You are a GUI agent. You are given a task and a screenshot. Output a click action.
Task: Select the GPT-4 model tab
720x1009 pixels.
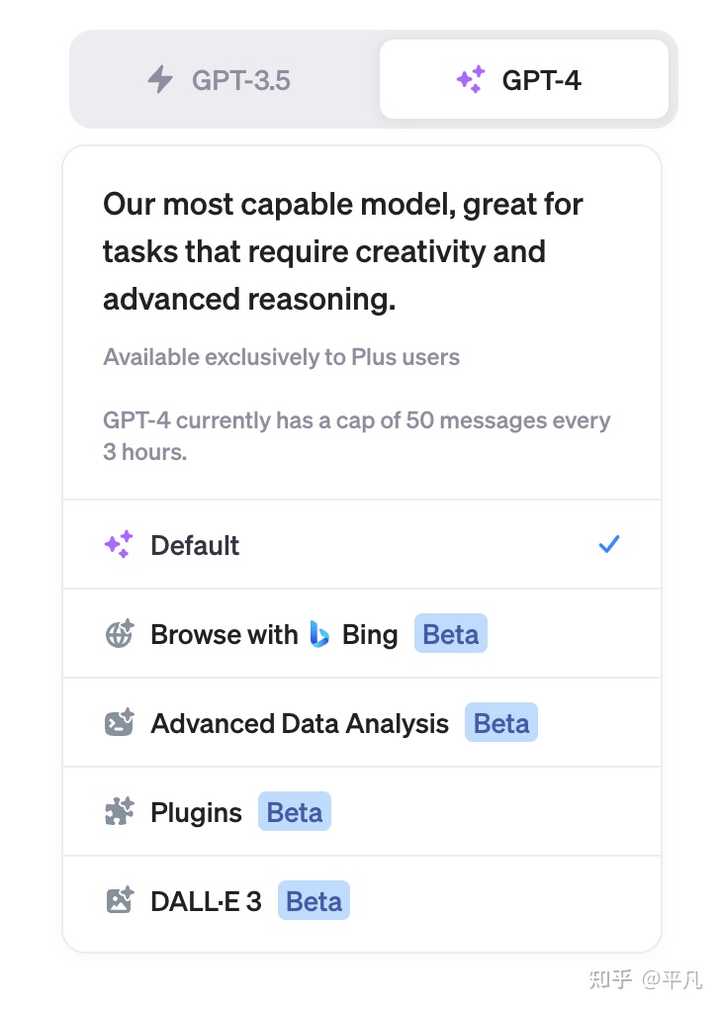pos(524,79)
